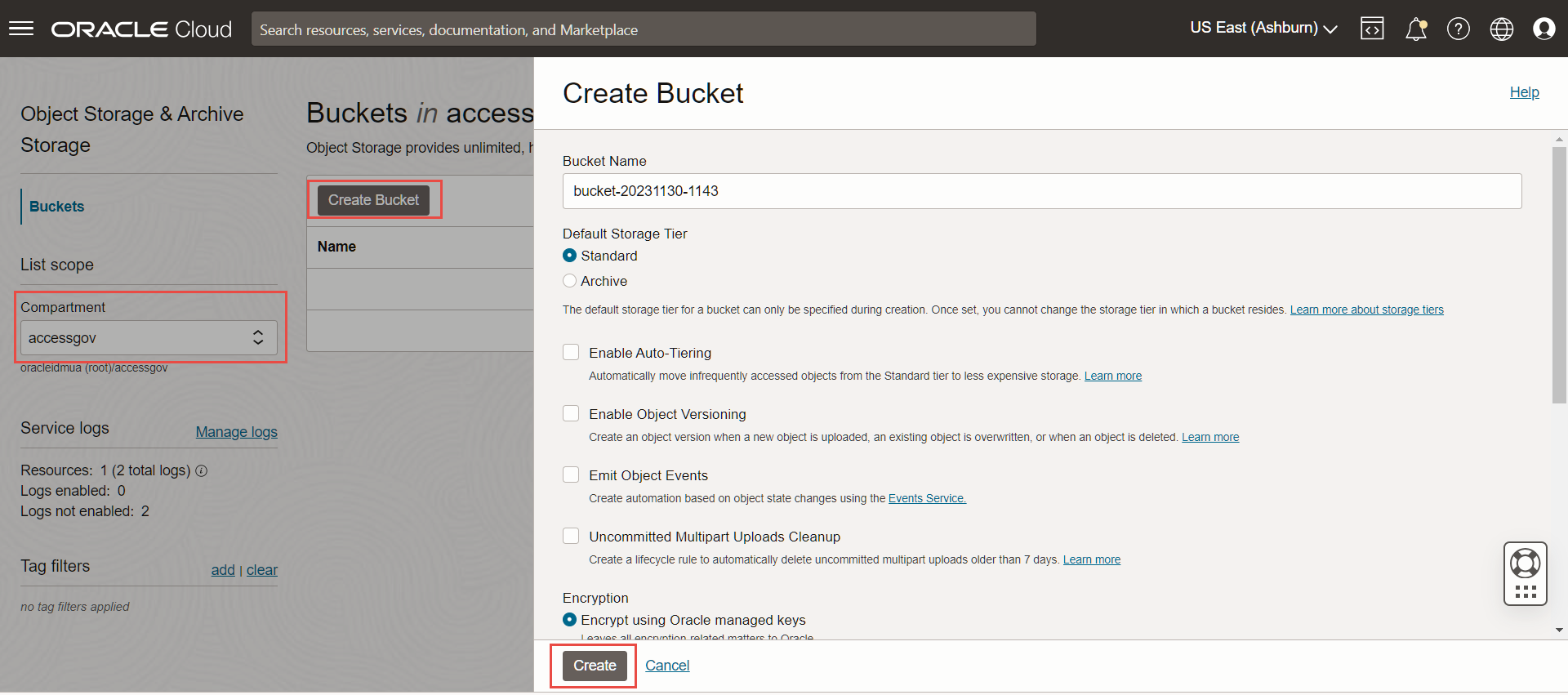Open the Help link in Create Bucket panel
The width and height of the screenshot is (1568, 695).
pos(1524,92)
